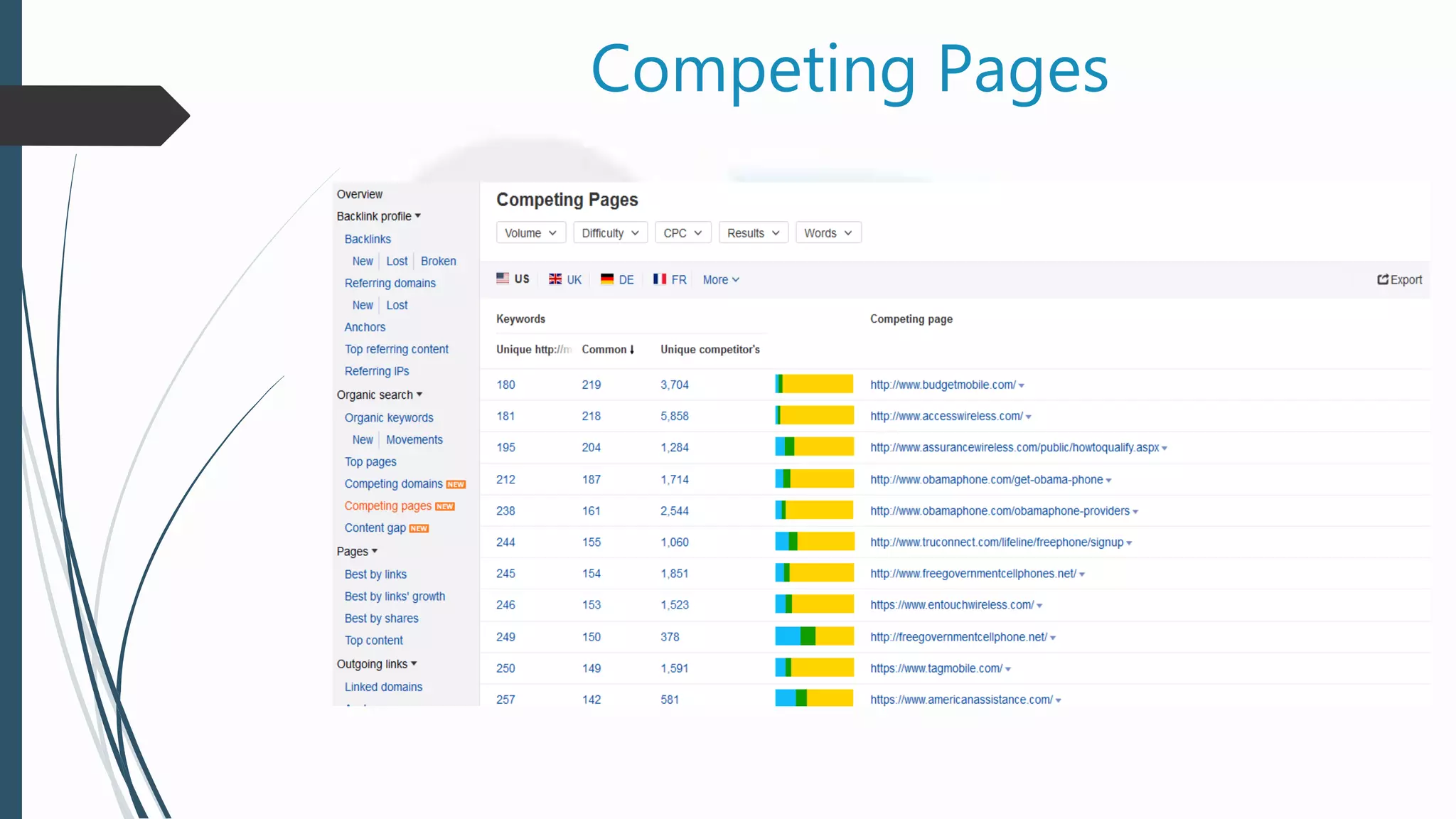The height and width of the screenshot is (819, 1456).
Task: Open Best by shares page
Action: pos(382,619)
